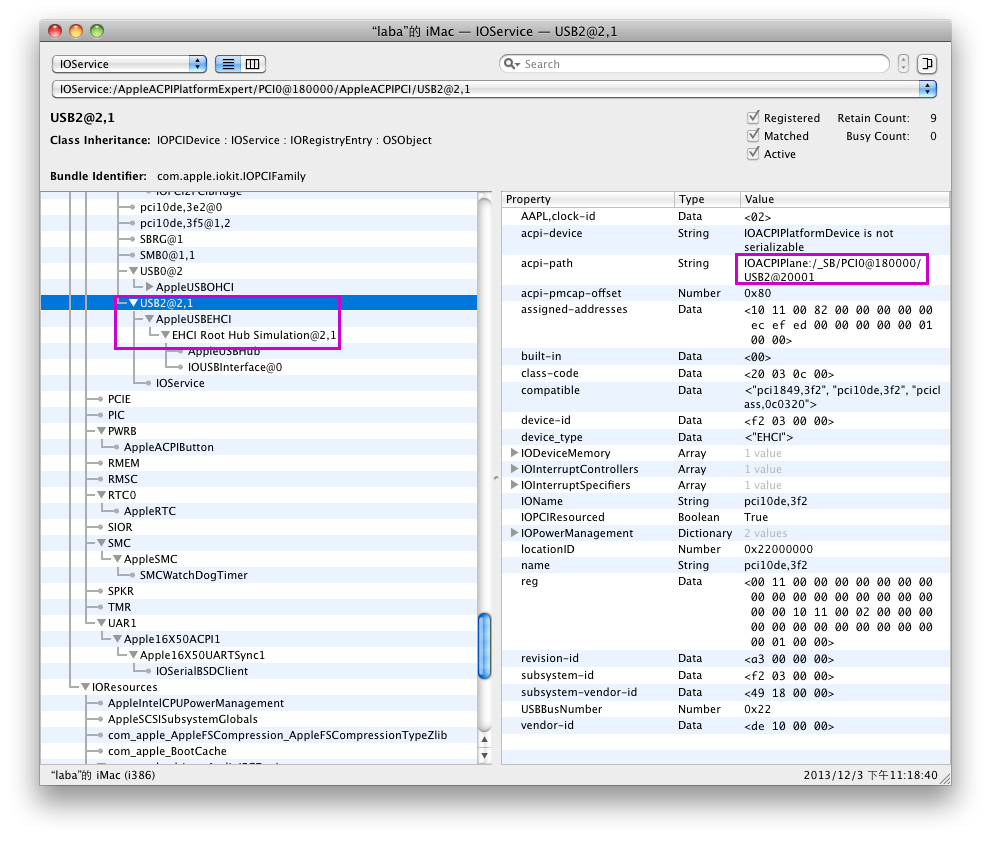991x845 pixels.
Task: Collapse the AppleUSBEHCI node
Action: pyautogui.click(x=149, y=319)
